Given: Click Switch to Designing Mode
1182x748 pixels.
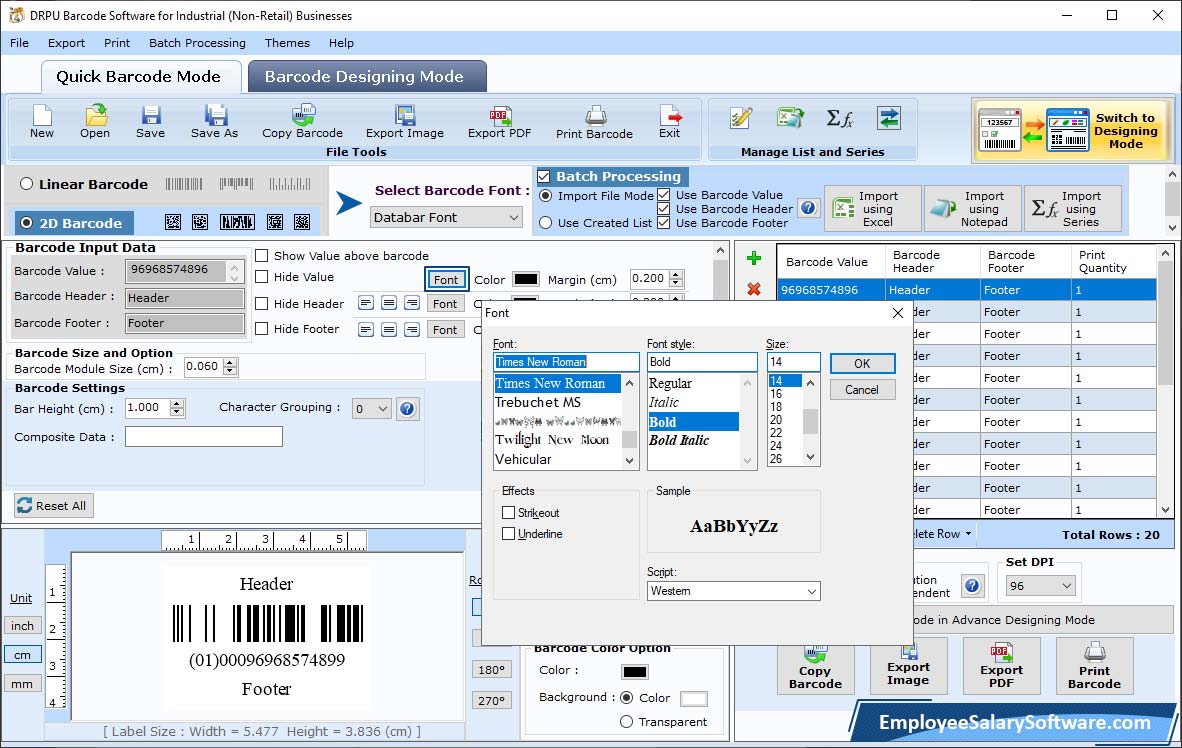Looking at the screenshot, I should tap(1070, 130).
